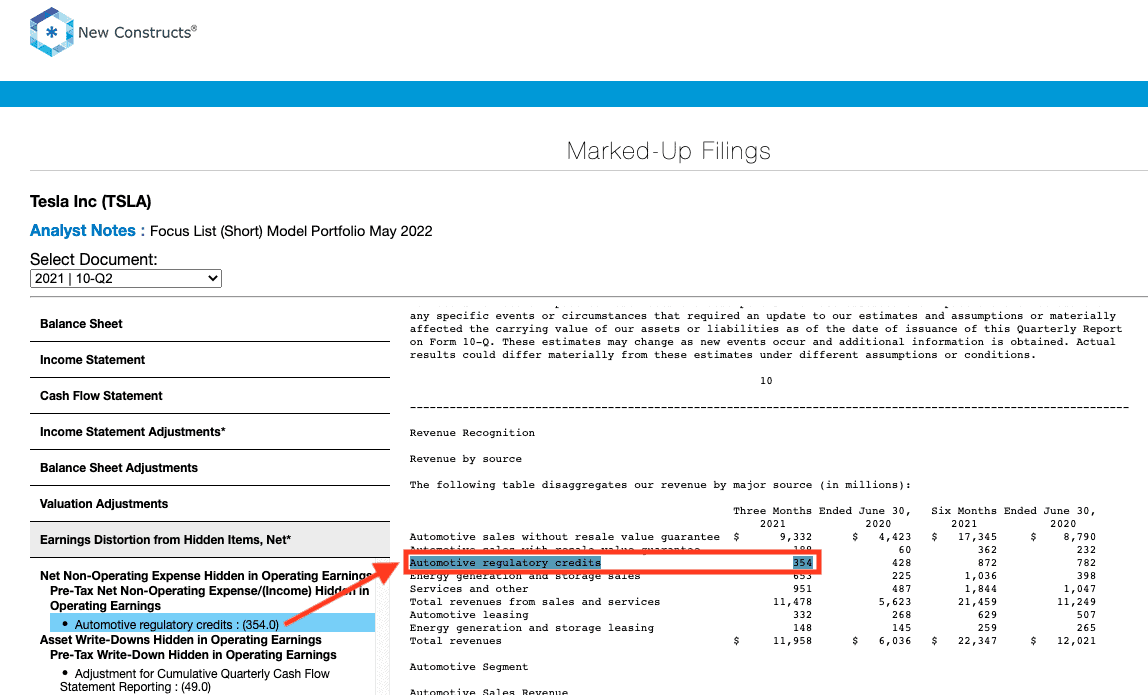
Task: Click the 5,623 total sales and services value
Action: pyautogui.click(x=895, y=602)
